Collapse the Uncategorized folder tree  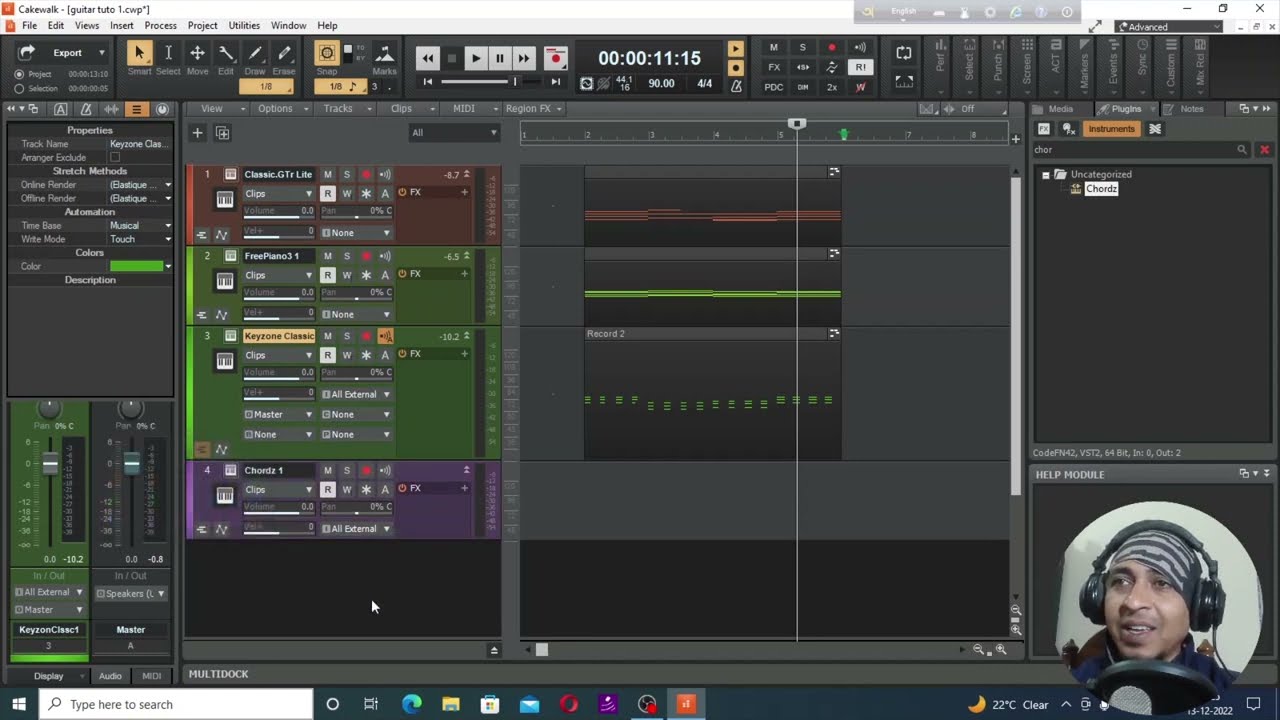pos(1046,175)
